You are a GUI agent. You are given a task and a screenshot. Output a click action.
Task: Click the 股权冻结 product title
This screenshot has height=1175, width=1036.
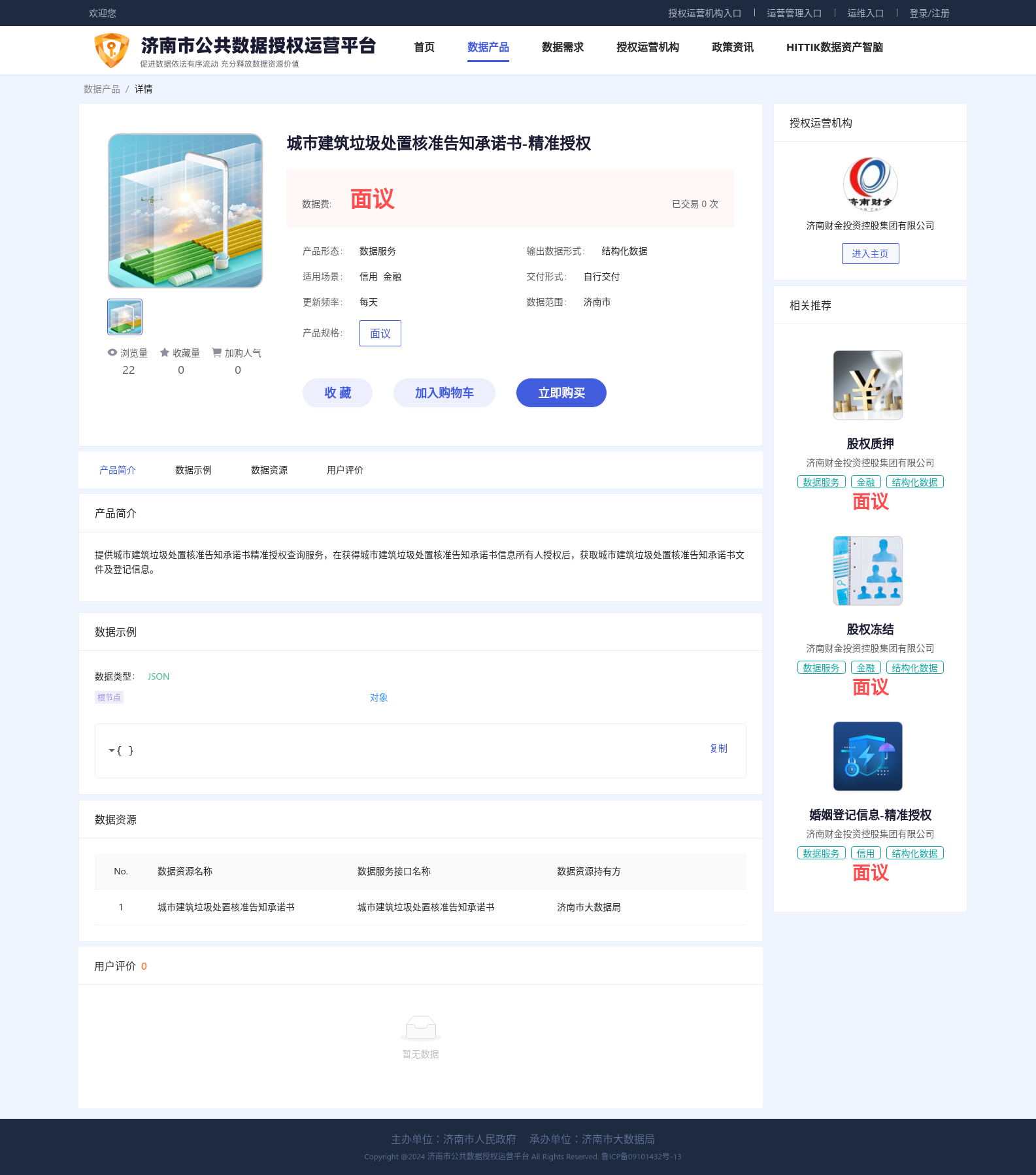tap(870, 629)
